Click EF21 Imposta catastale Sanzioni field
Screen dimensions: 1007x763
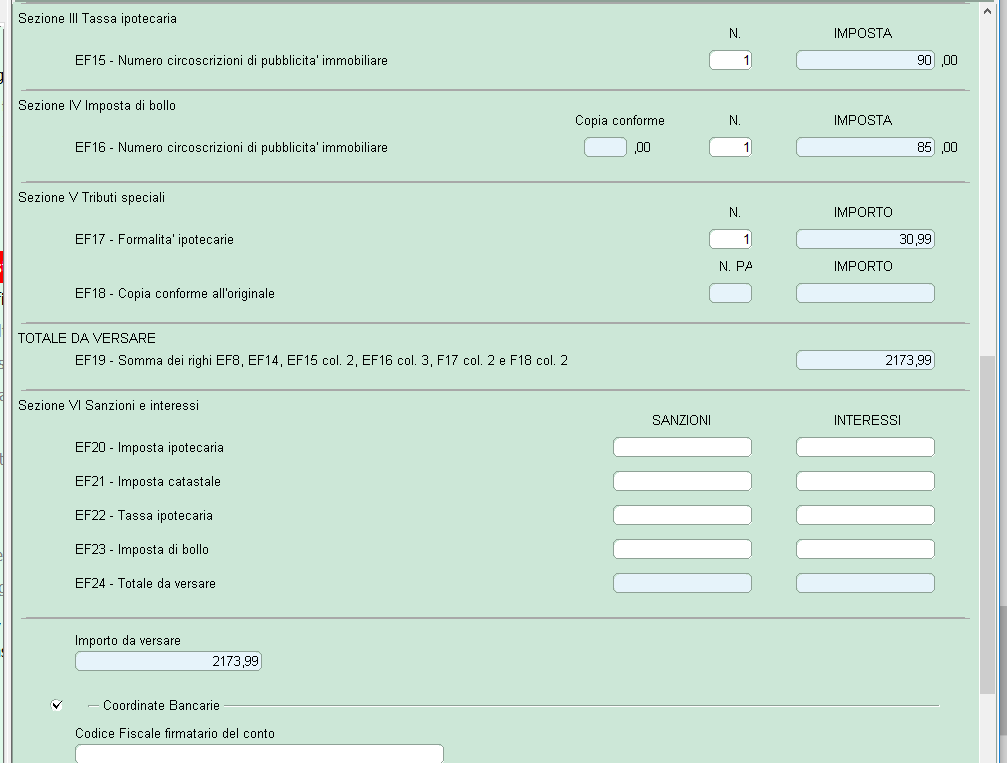[x=682, y=481]
